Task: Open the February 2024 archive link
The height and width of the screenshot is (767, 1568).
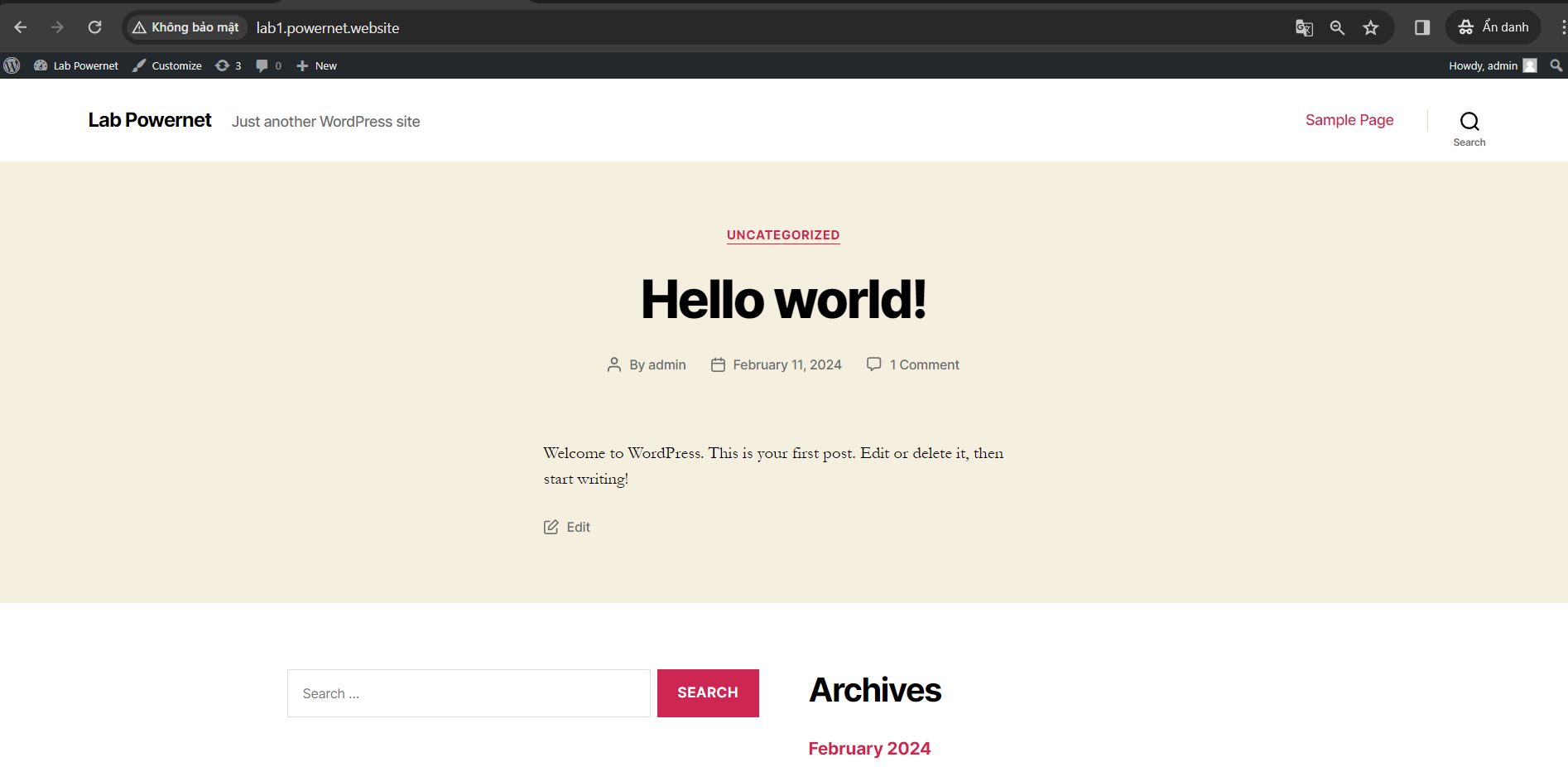Action: coord(869,749)
